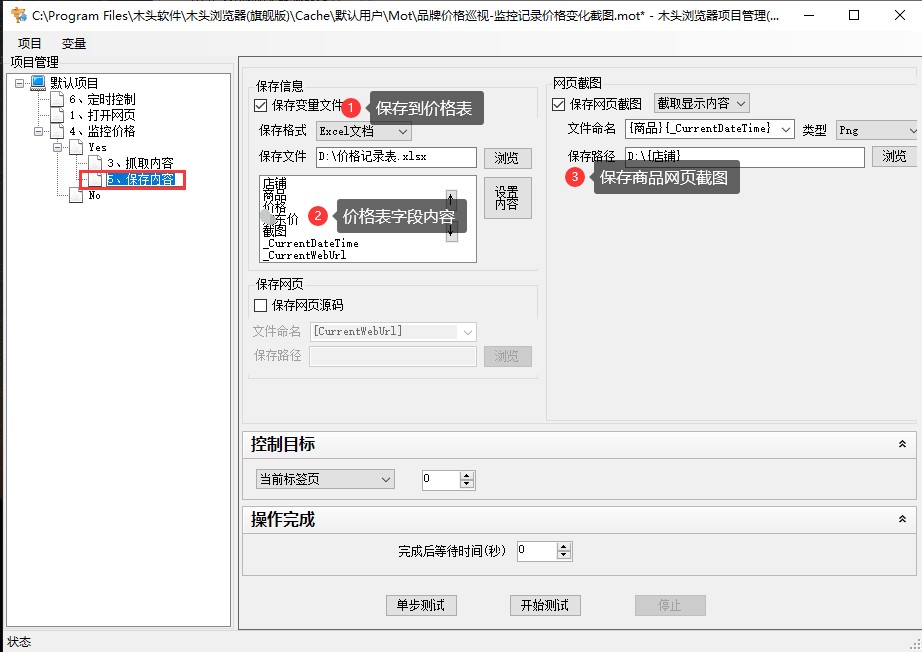Open 项目 menu

point(29,44)
